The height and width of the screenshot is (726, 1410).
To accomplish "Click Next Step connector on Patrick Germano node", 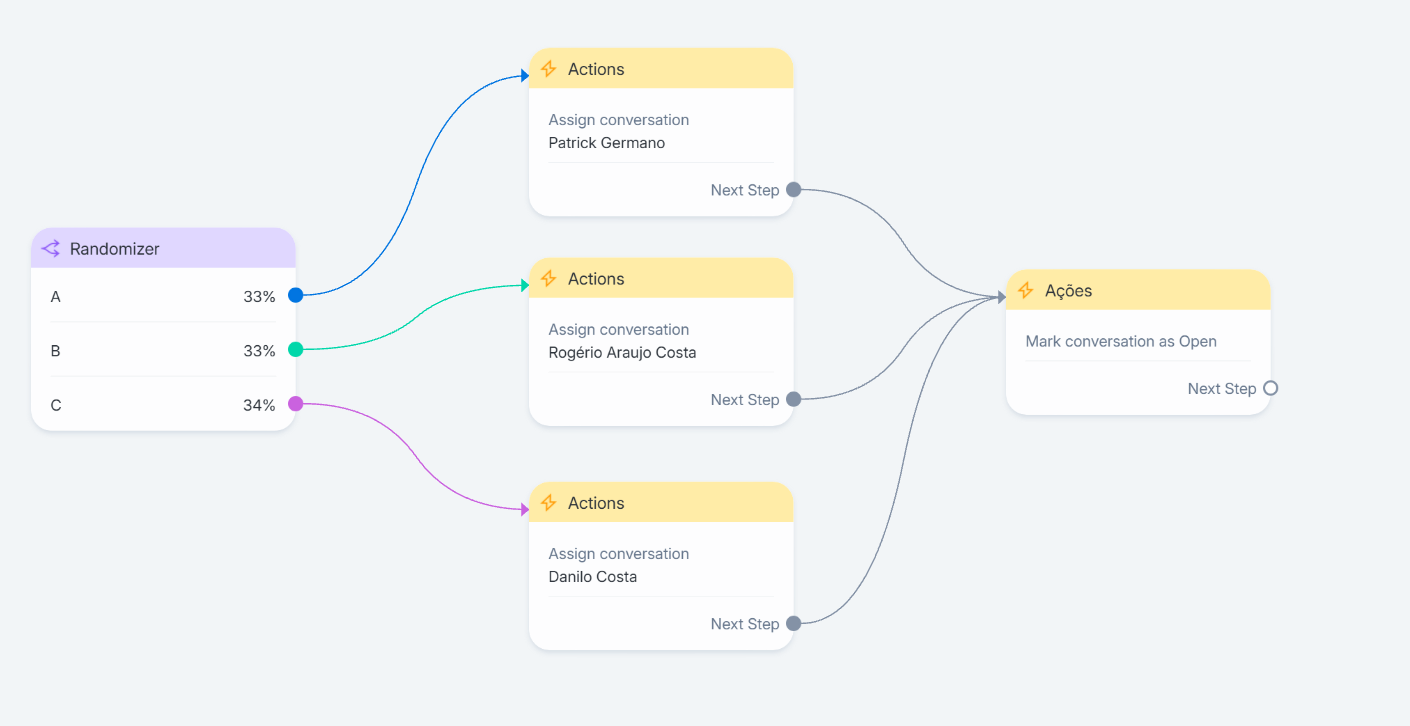I will tap(793, 189).
